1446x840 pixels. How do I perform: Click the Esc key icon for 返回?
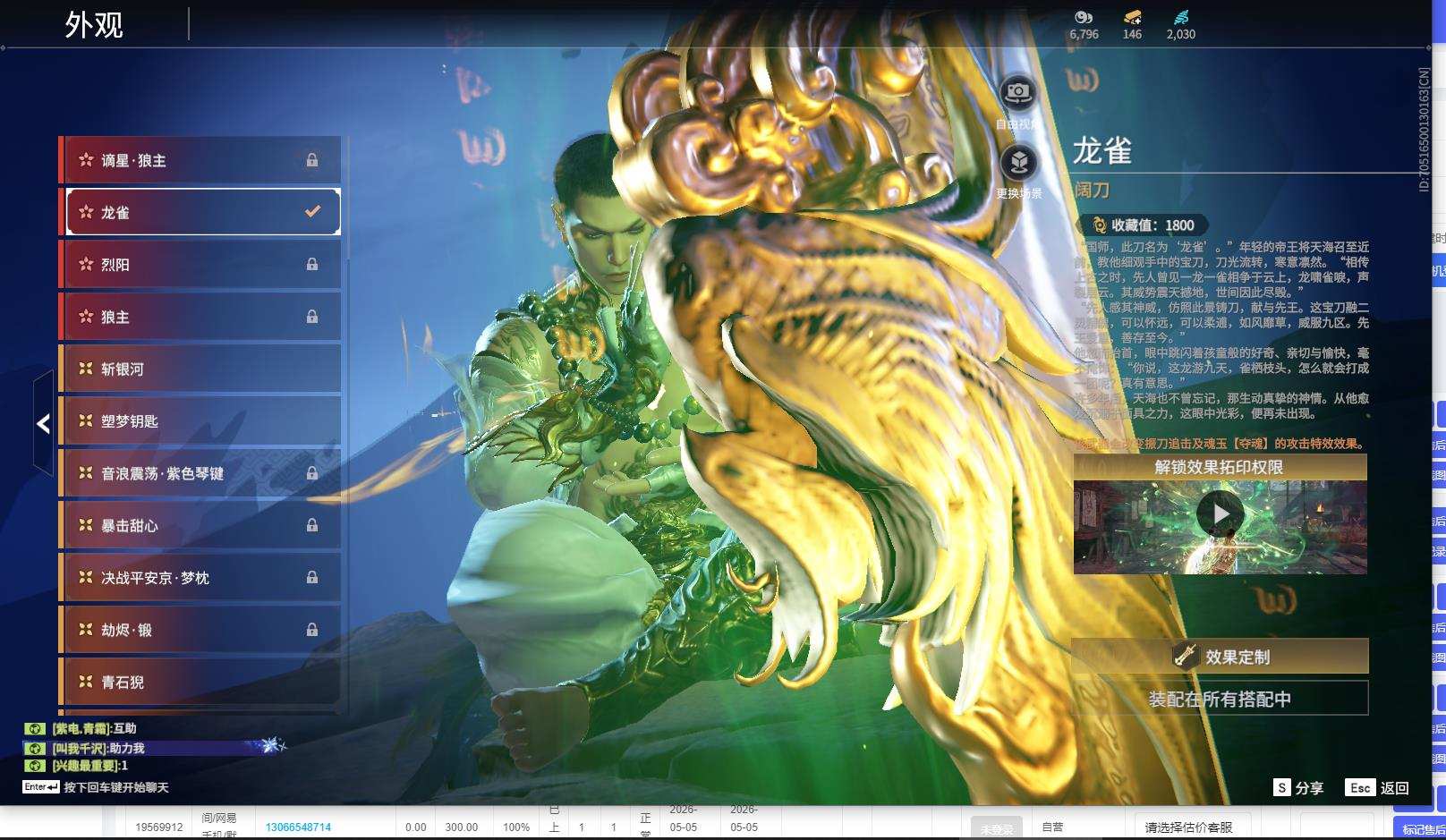(x=1360, y=788)
